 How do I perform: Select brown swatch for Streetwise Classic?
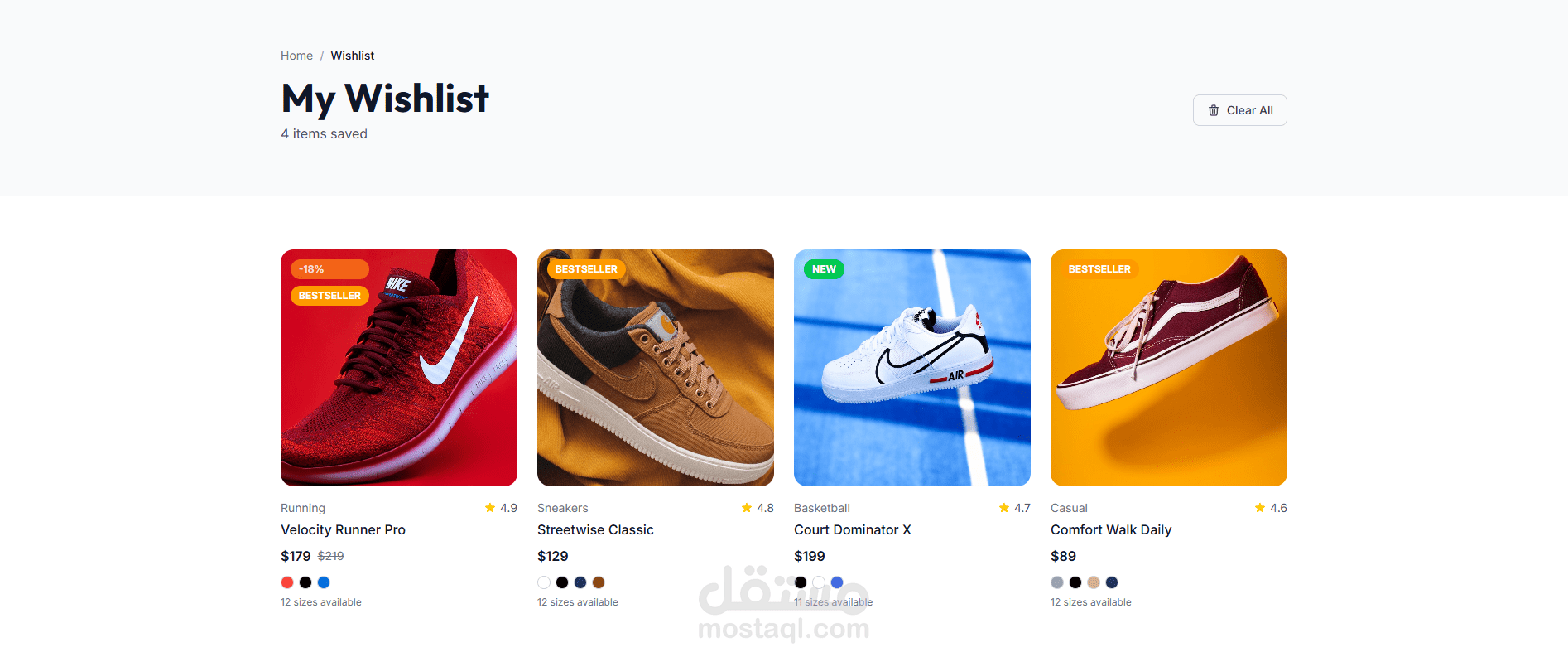coord(599,582)
